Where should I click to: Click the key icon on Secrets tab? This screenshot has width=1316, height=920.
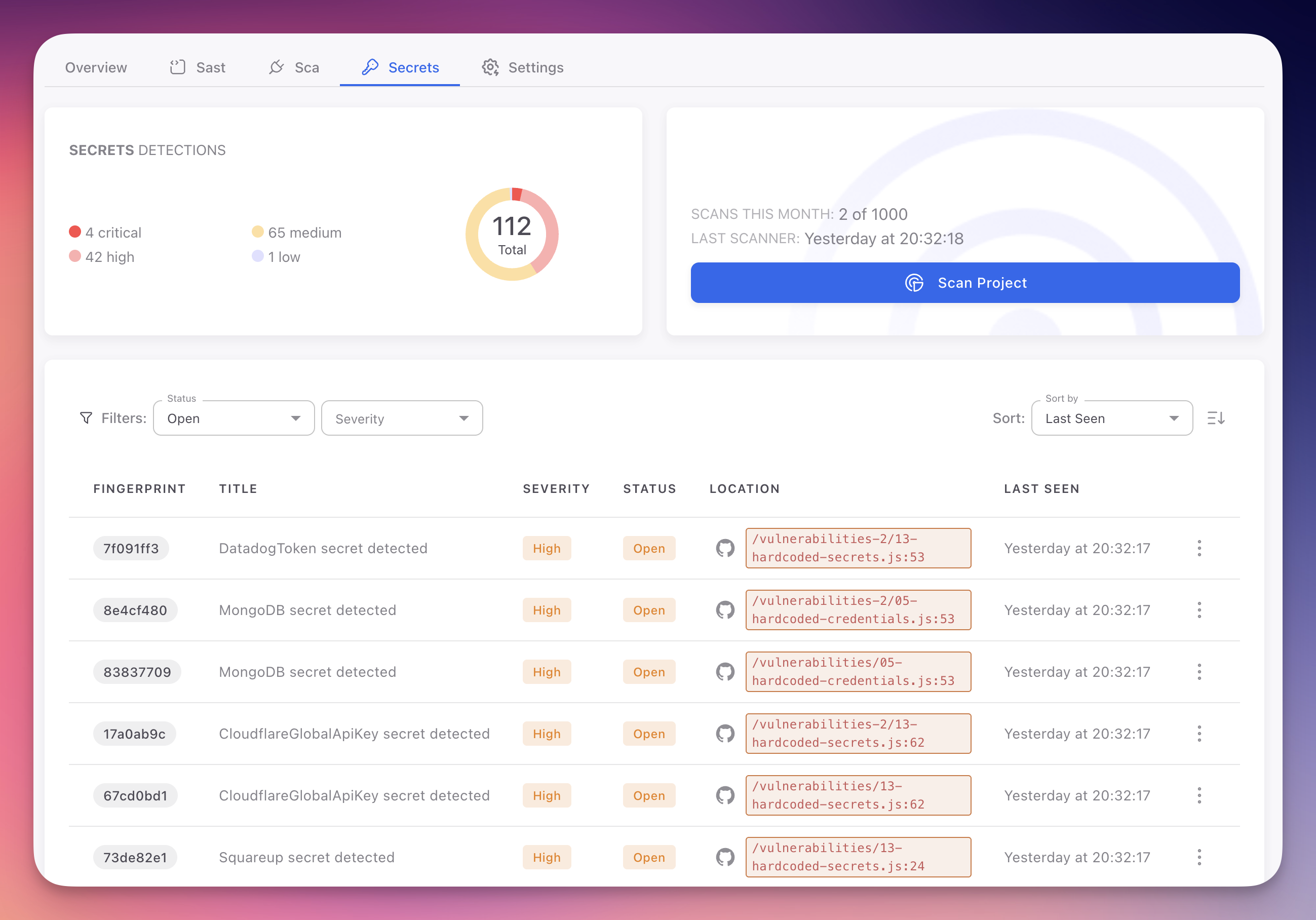pyautogui.click(x=370, y=67)
